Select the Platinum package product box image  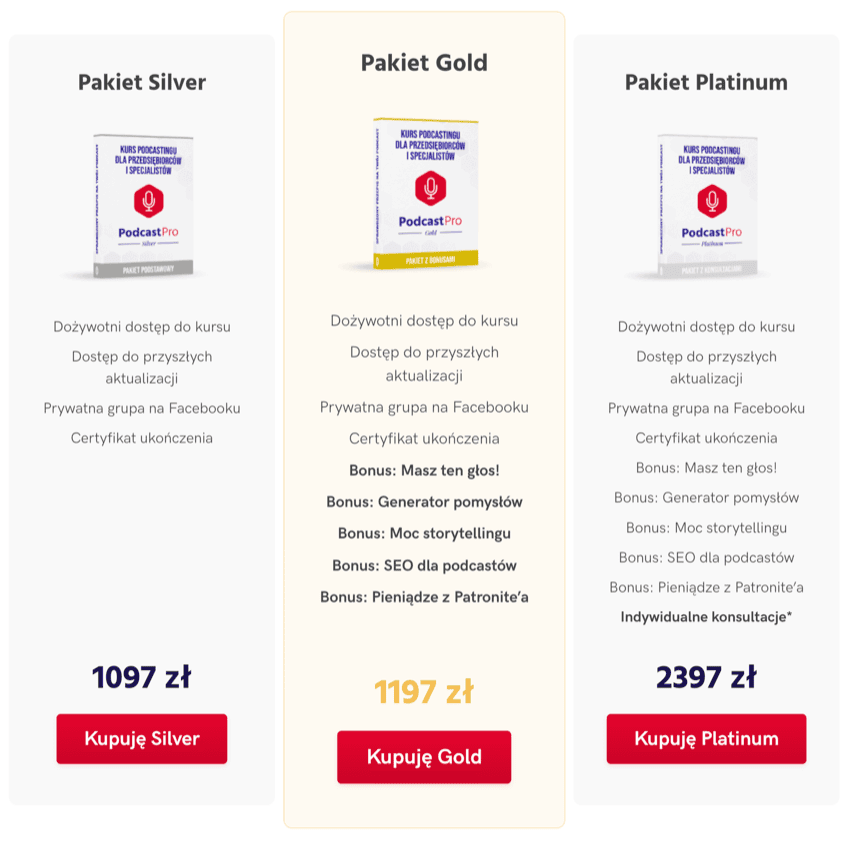[x=706, y=206]
